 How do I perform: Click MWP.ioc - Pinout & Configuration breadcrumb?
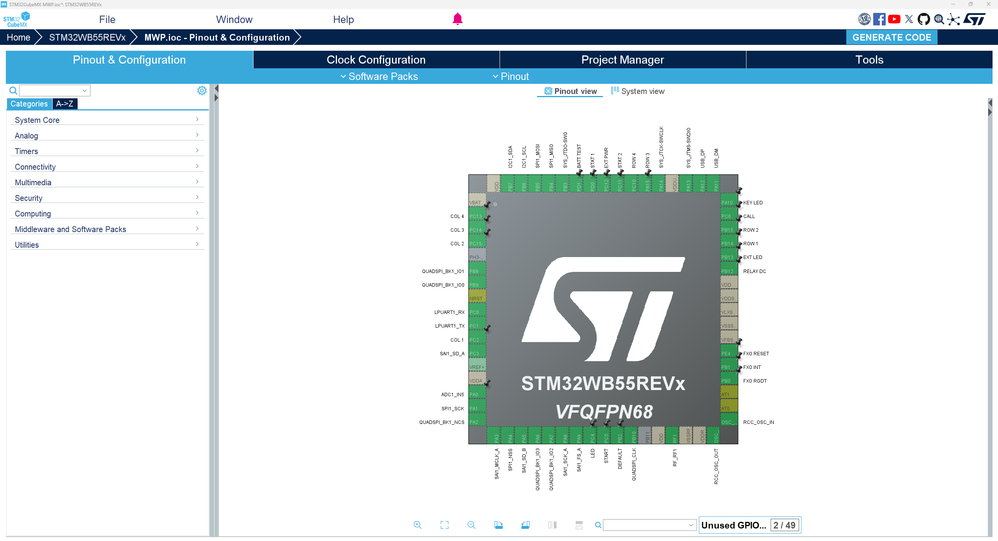216,38
